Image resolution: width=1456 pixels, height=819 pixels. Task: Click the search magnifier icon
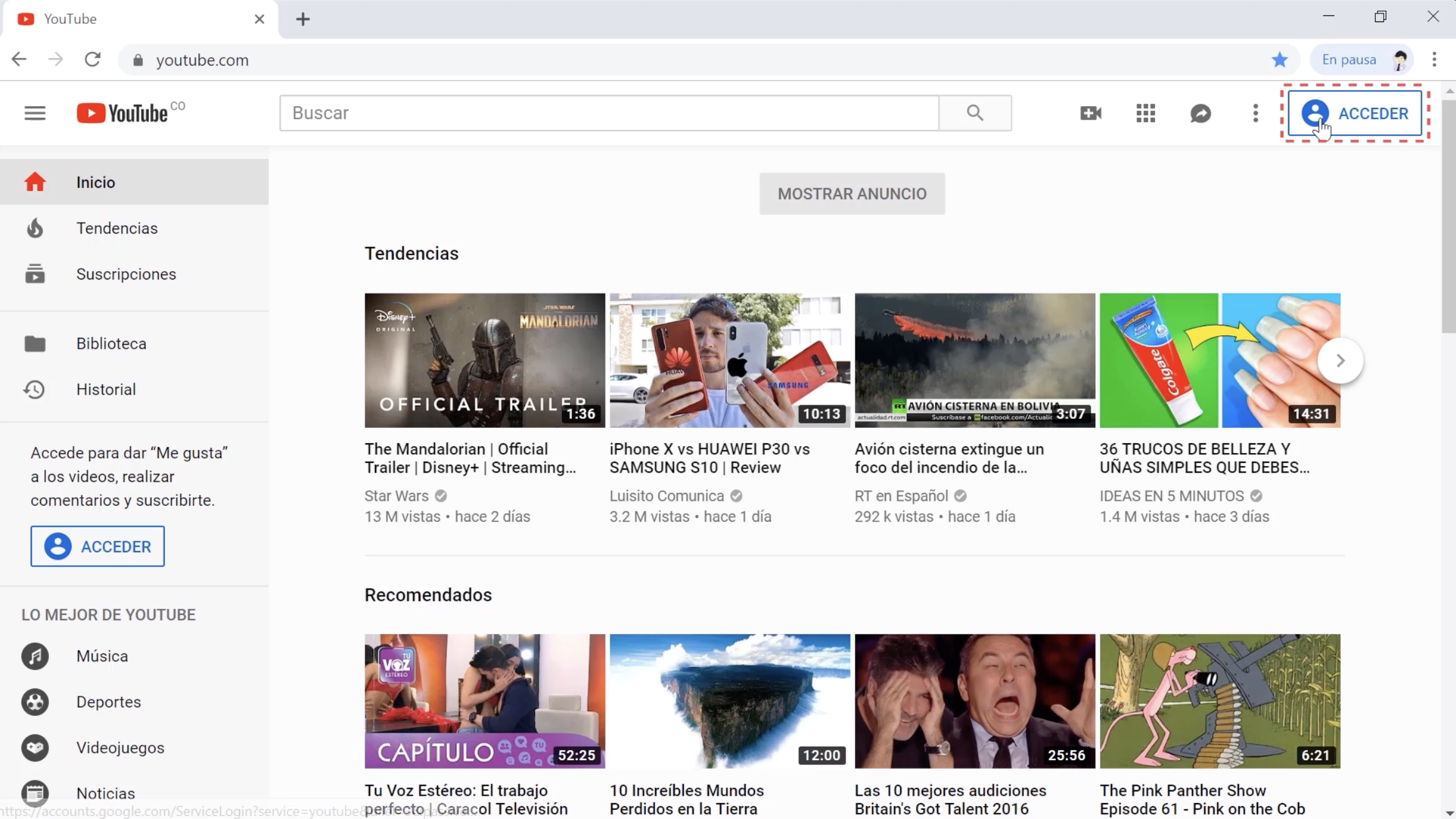click(x=975, y=113)
